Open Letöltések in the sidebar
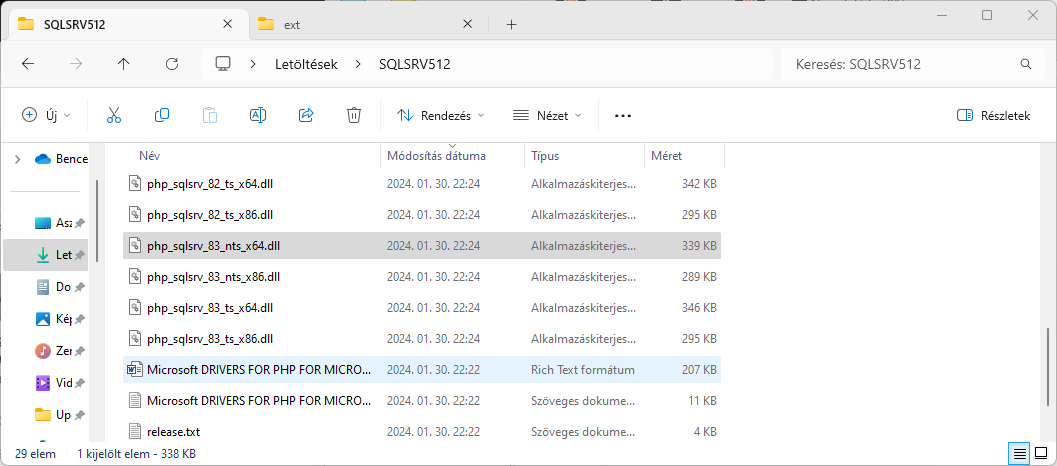 click(45, 255)
